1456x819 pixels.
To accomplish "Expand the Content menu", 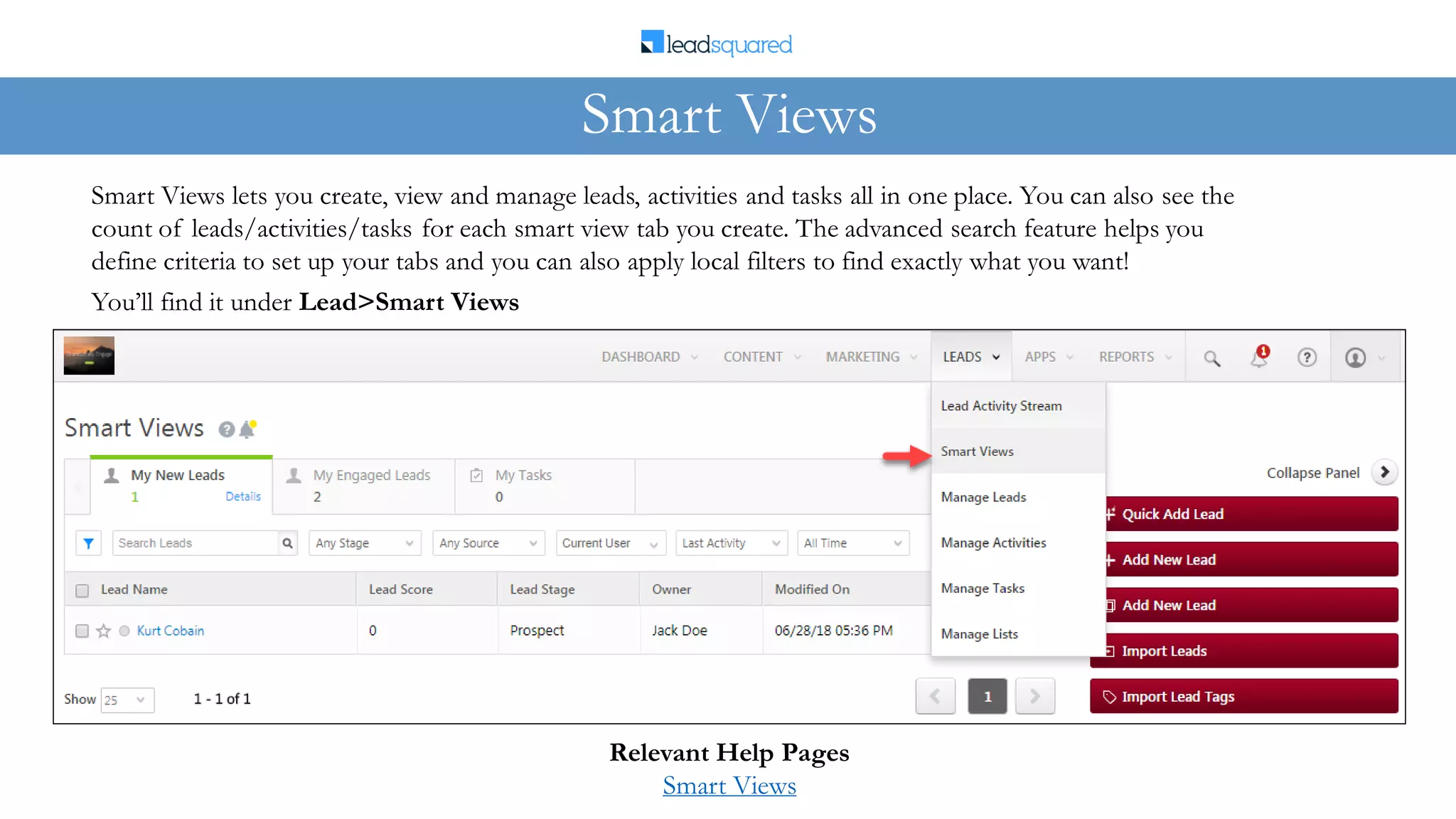I will tap(762, 357).
